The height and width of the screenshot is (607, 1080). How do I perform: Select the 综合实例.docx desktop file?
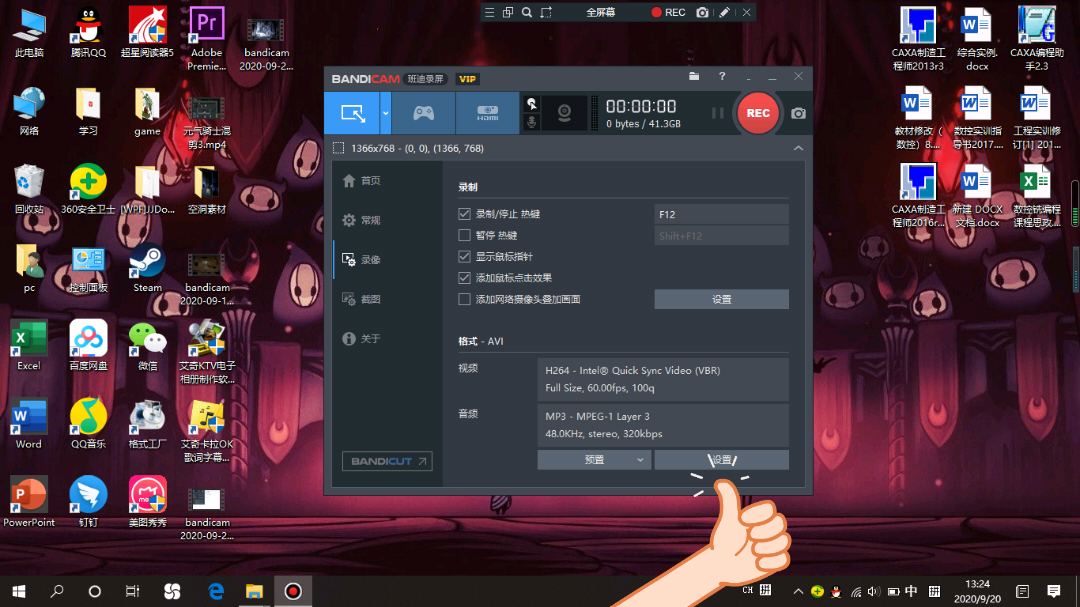point(977,39)
